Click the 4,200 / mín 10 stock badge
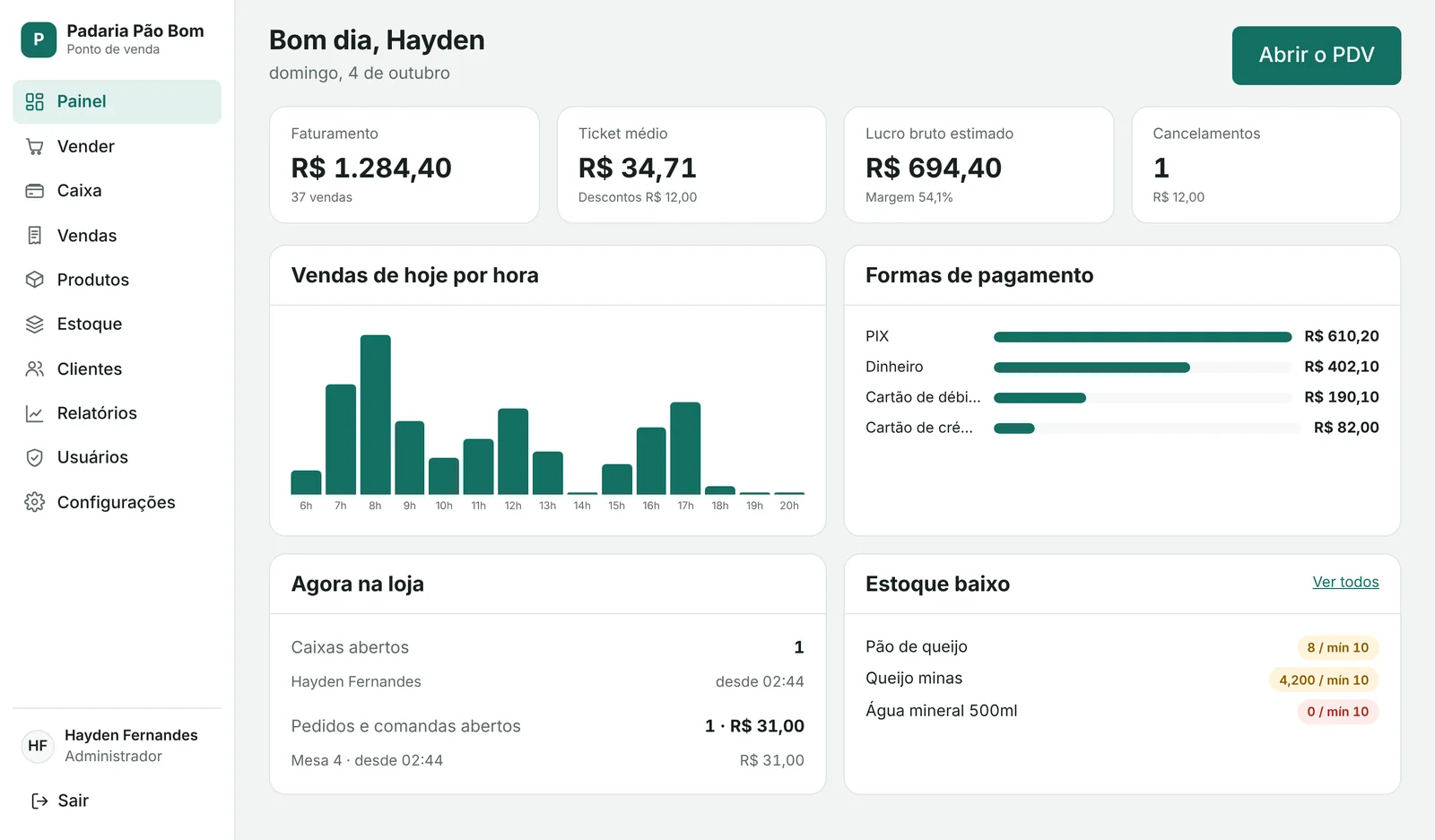Viewport: 1435px width, 840px height. 1324,680
